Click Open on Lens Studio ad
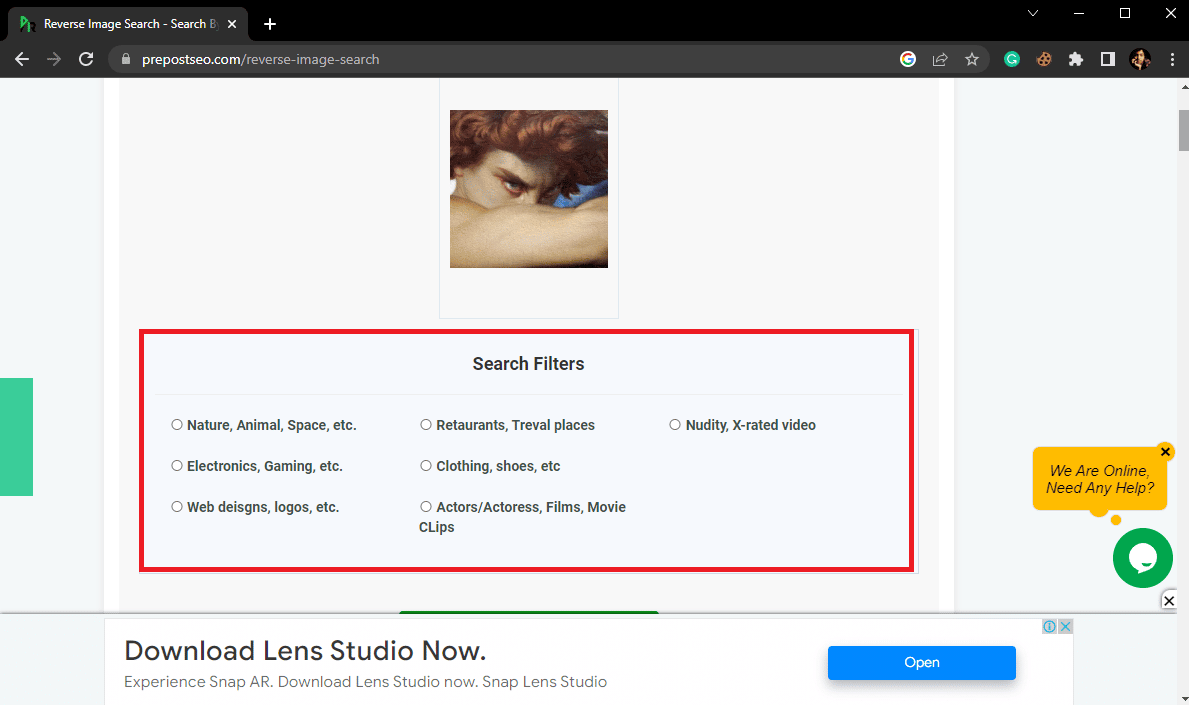 (921, 663)
